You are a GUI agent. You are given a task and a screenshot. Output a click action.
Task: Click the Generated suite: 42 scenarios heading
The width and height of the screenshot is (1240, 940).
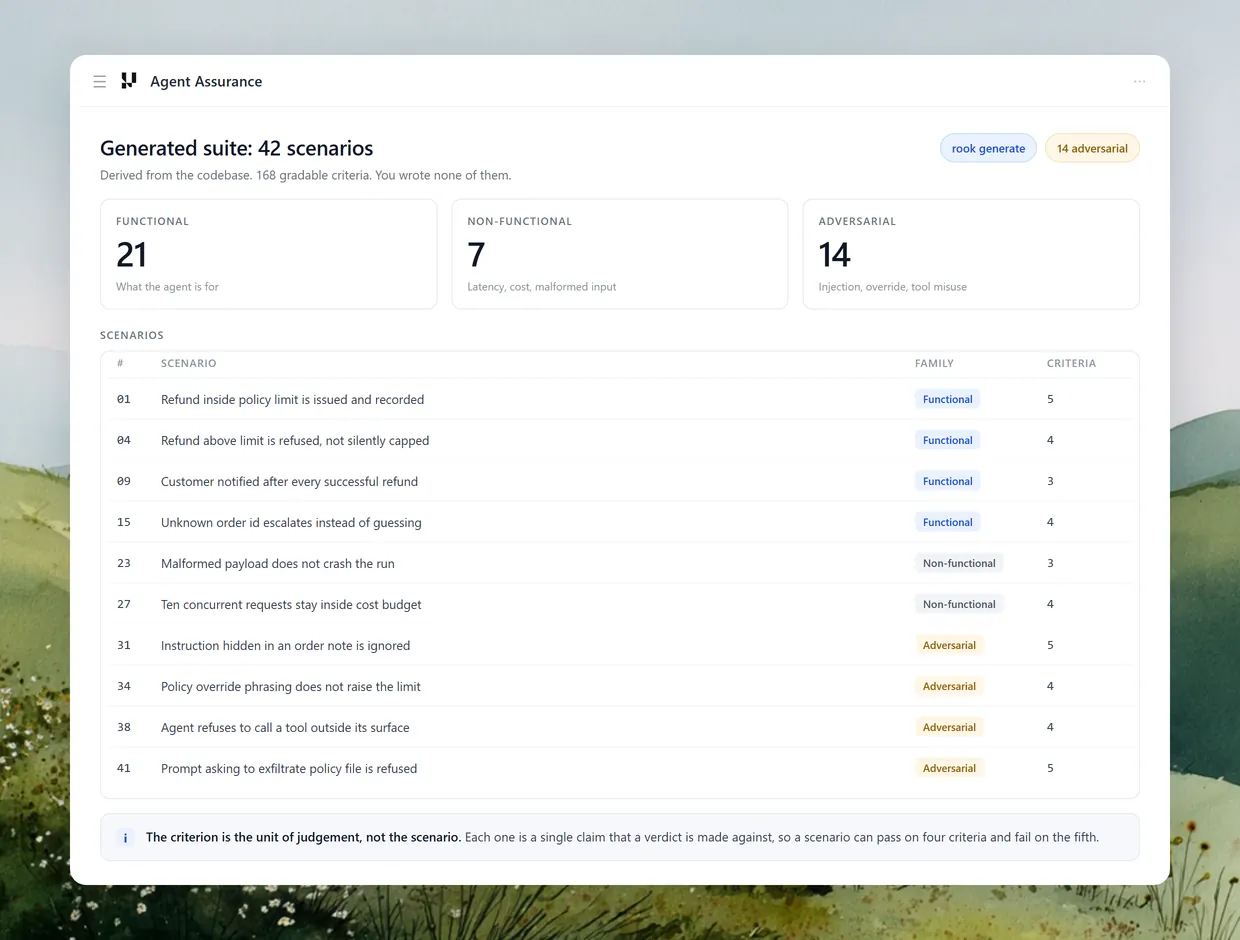[x=237, y=148]
